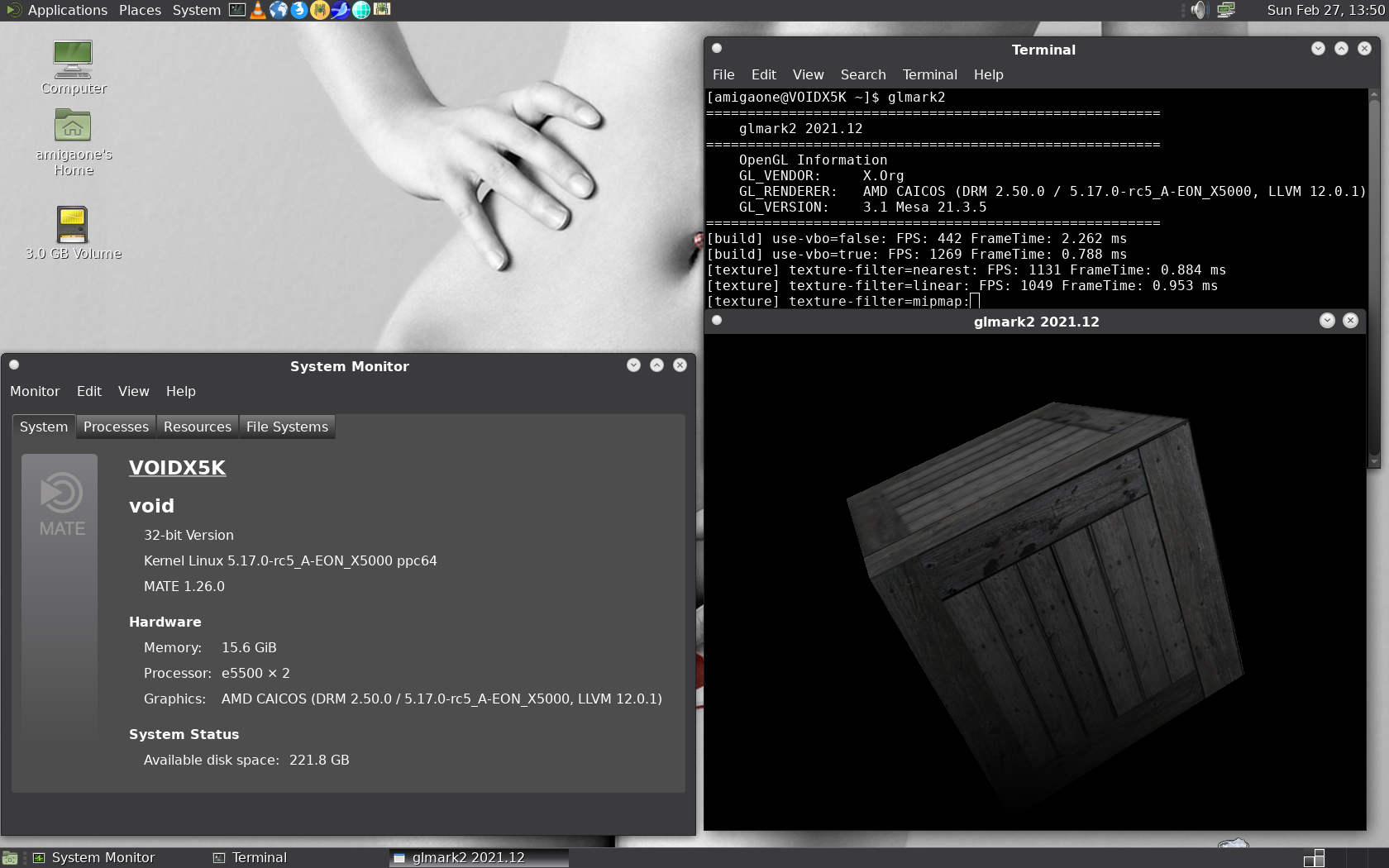This screenshot has height=868, width=1389.
Task: Minimize the glmark2 2021.12 window
Action: [x=1327, y=320]
